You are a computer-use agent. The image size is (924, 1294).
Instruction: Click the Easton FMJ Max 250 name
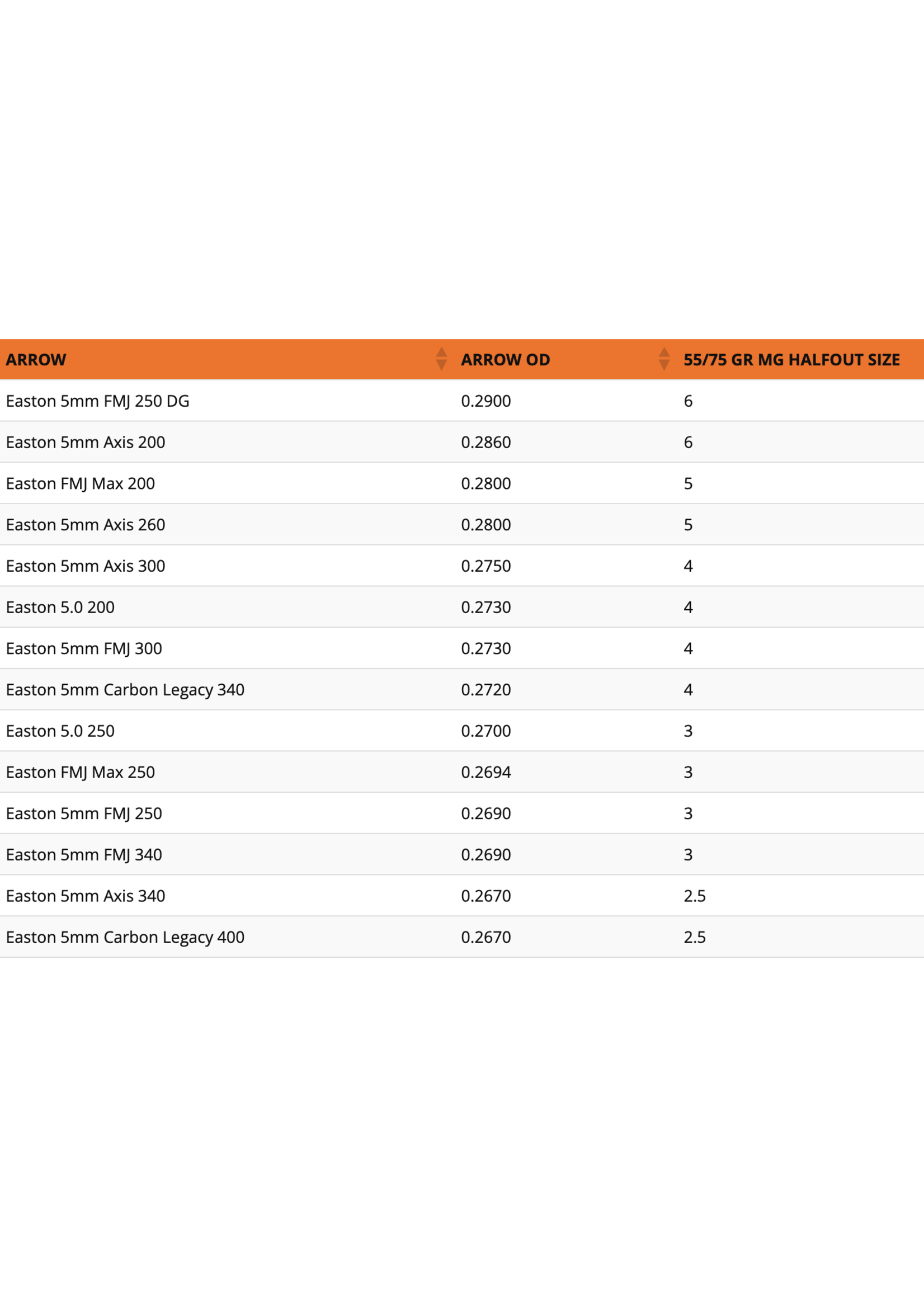click(80, 772)
